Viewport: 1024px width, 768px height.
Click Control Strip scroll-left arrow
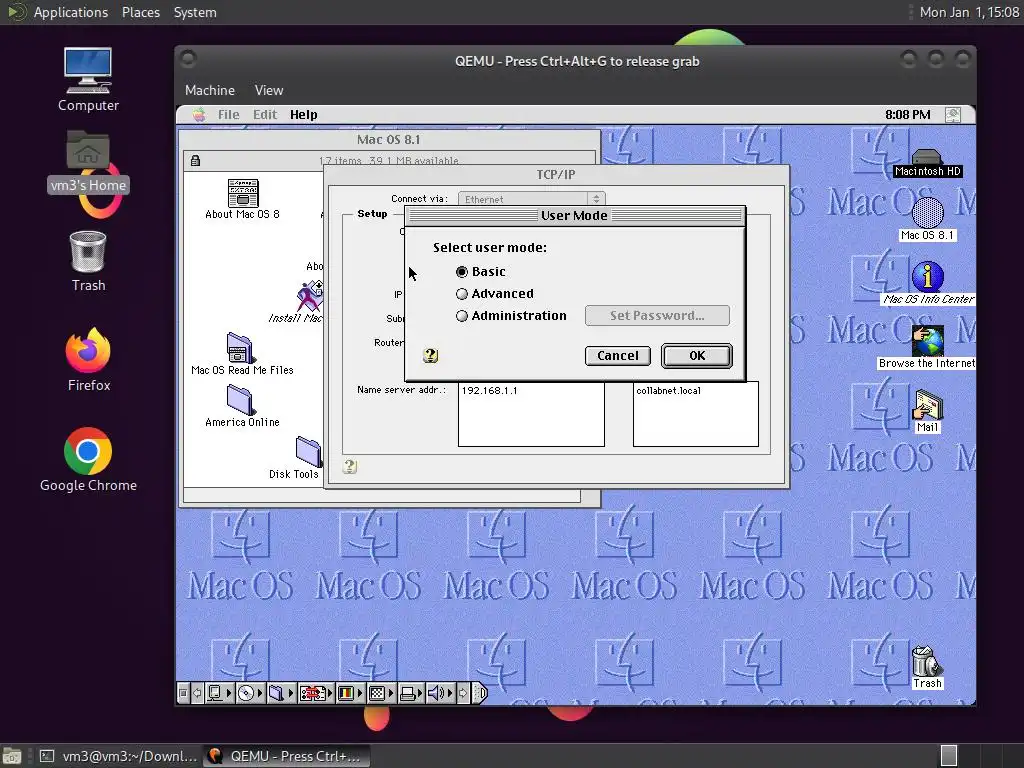coord(197,693)
